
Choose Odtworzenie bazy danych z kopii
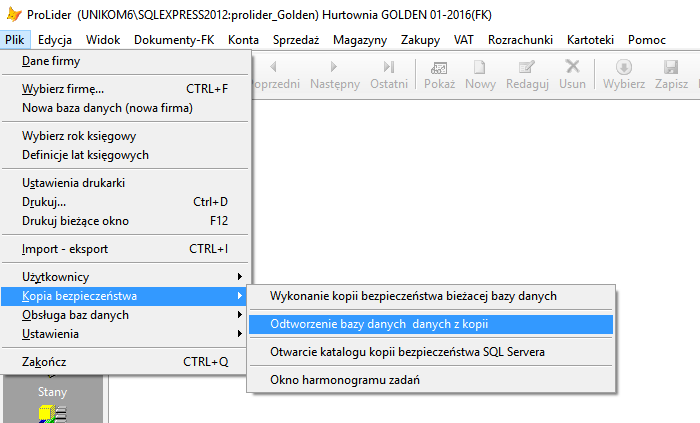click(x=431, y=324)
